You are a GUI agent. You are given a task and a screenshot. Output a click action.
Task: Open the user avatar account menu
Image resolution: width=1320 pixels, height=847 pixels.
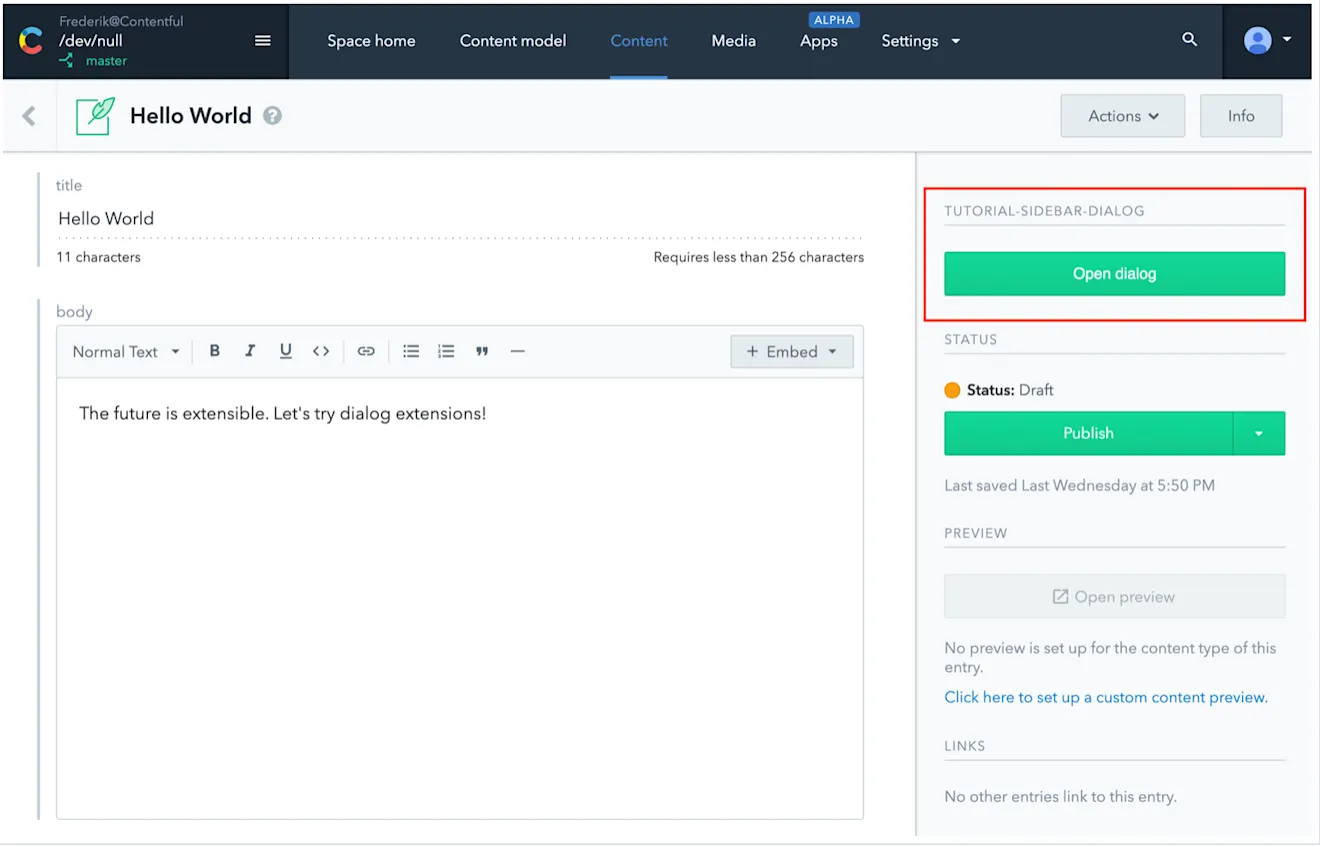(x=1267, y=40)
